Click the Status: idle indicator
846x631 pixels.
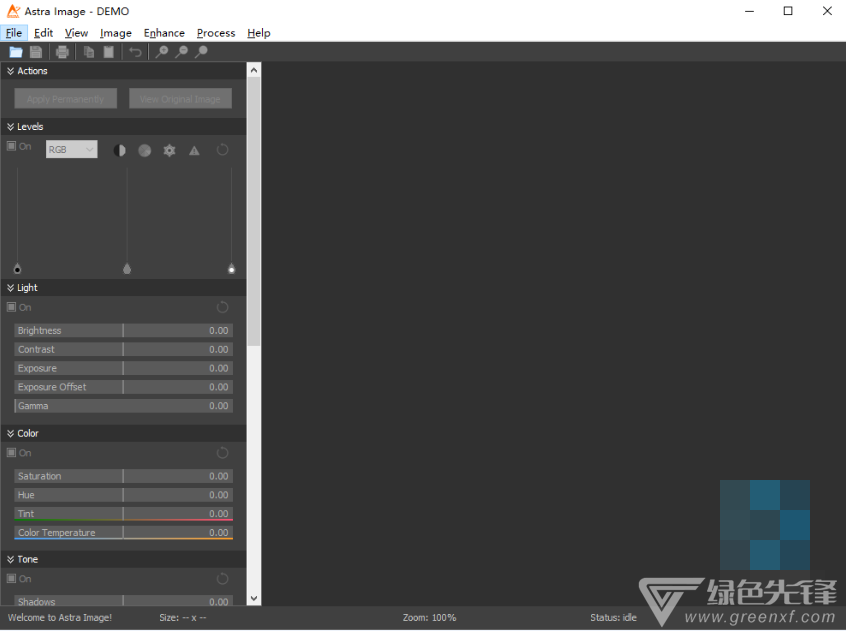[x=613, y=618]
